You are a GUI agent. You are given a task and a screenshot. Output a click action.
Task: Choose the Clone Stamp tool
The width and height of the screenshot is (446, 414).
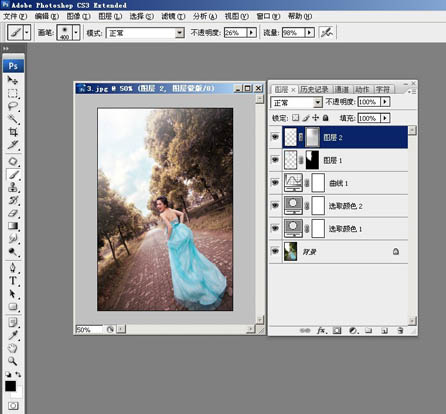13,187
